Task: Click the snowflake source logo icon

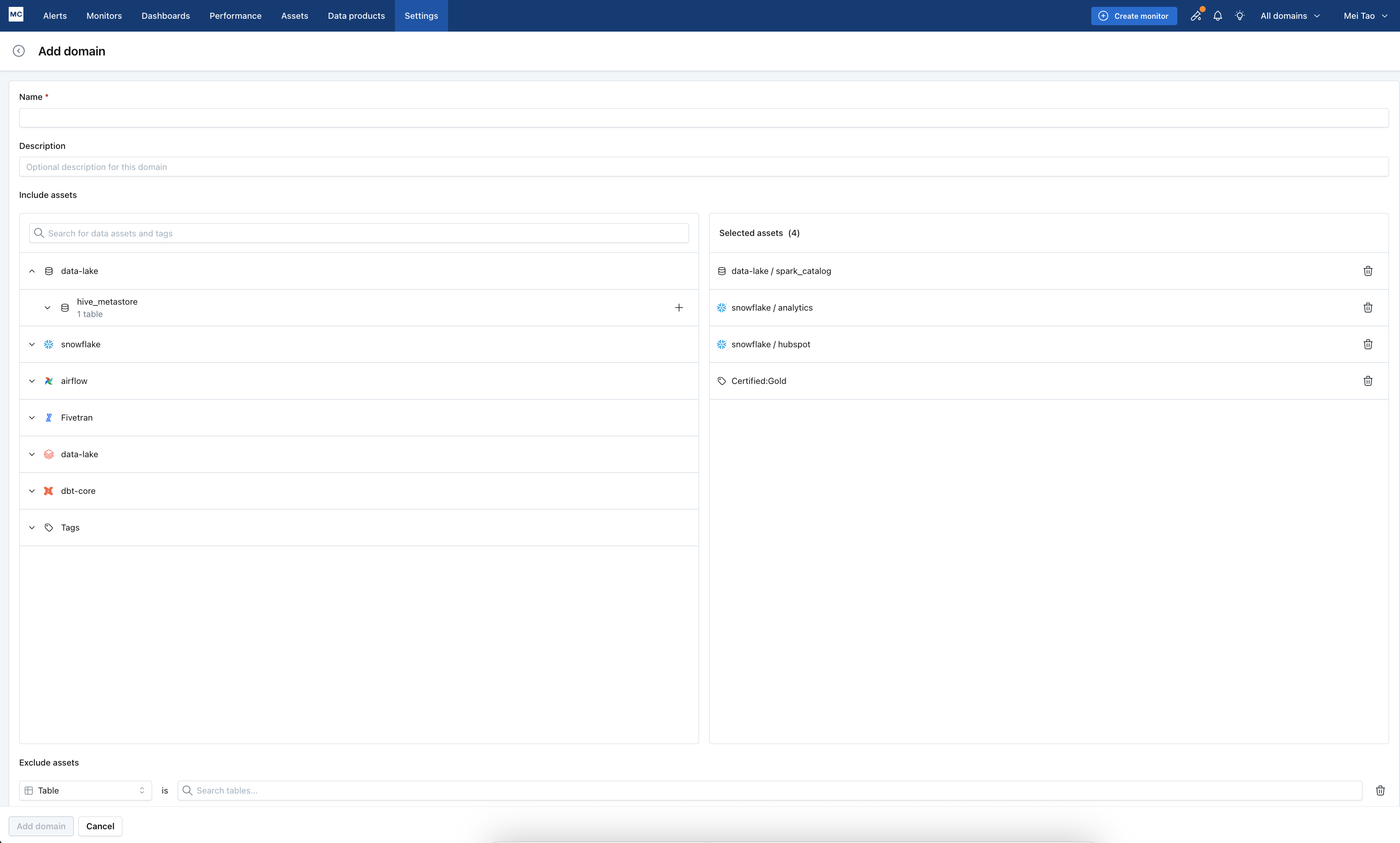Action: tap(49, 344)
